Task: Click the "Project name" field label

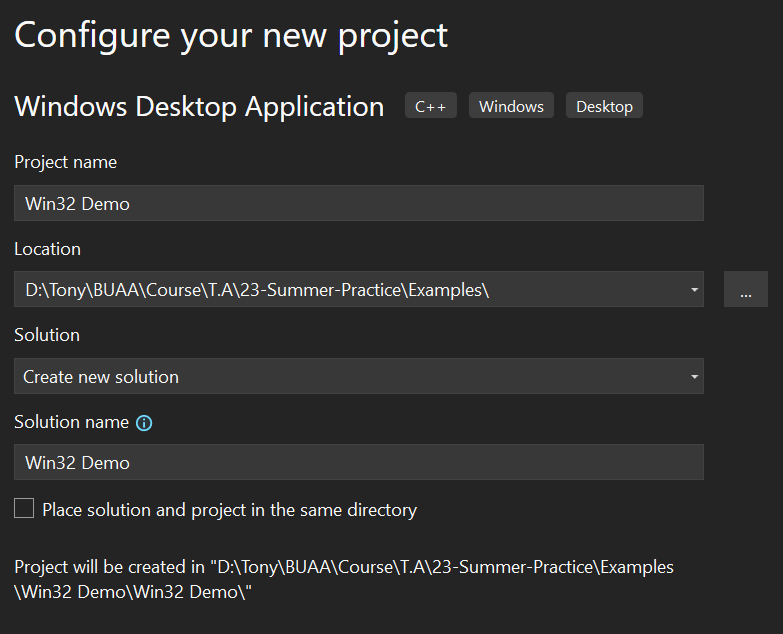Action: pyautogui.click(x=65, y=162)
